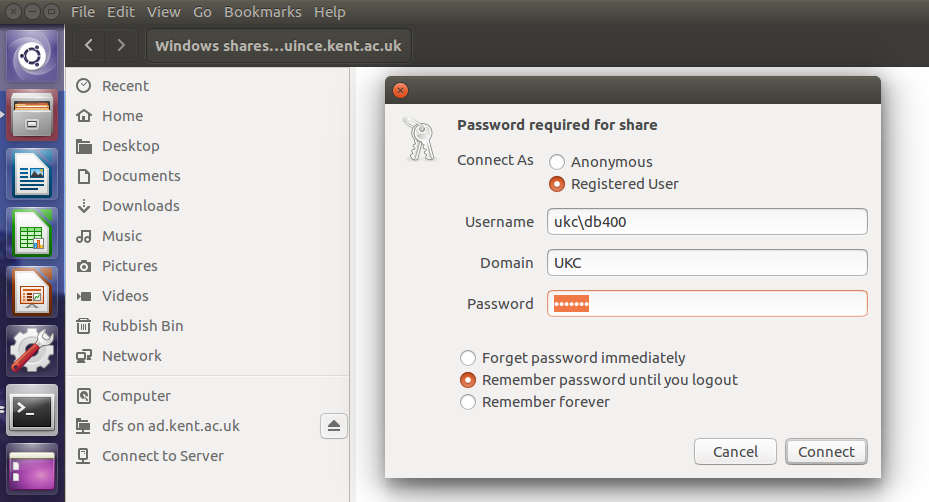
Task: Click the back navigation arrow
Action: pyautogui.click(x=90, y=45)
